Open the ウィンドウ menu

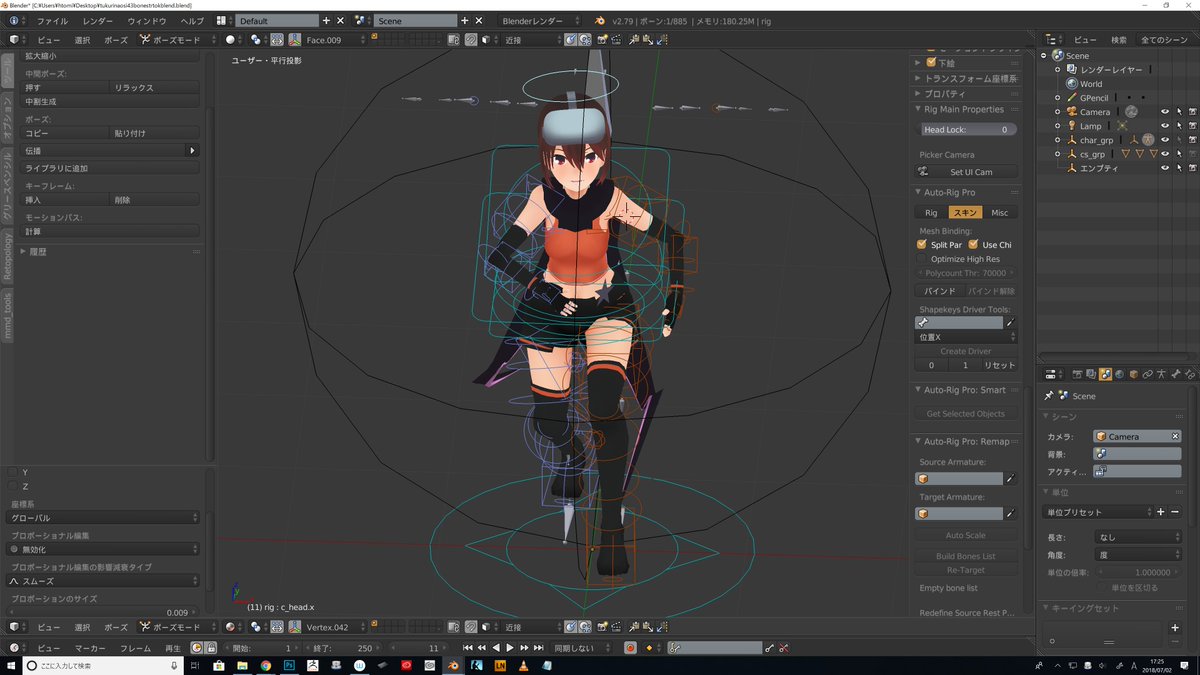147,20
